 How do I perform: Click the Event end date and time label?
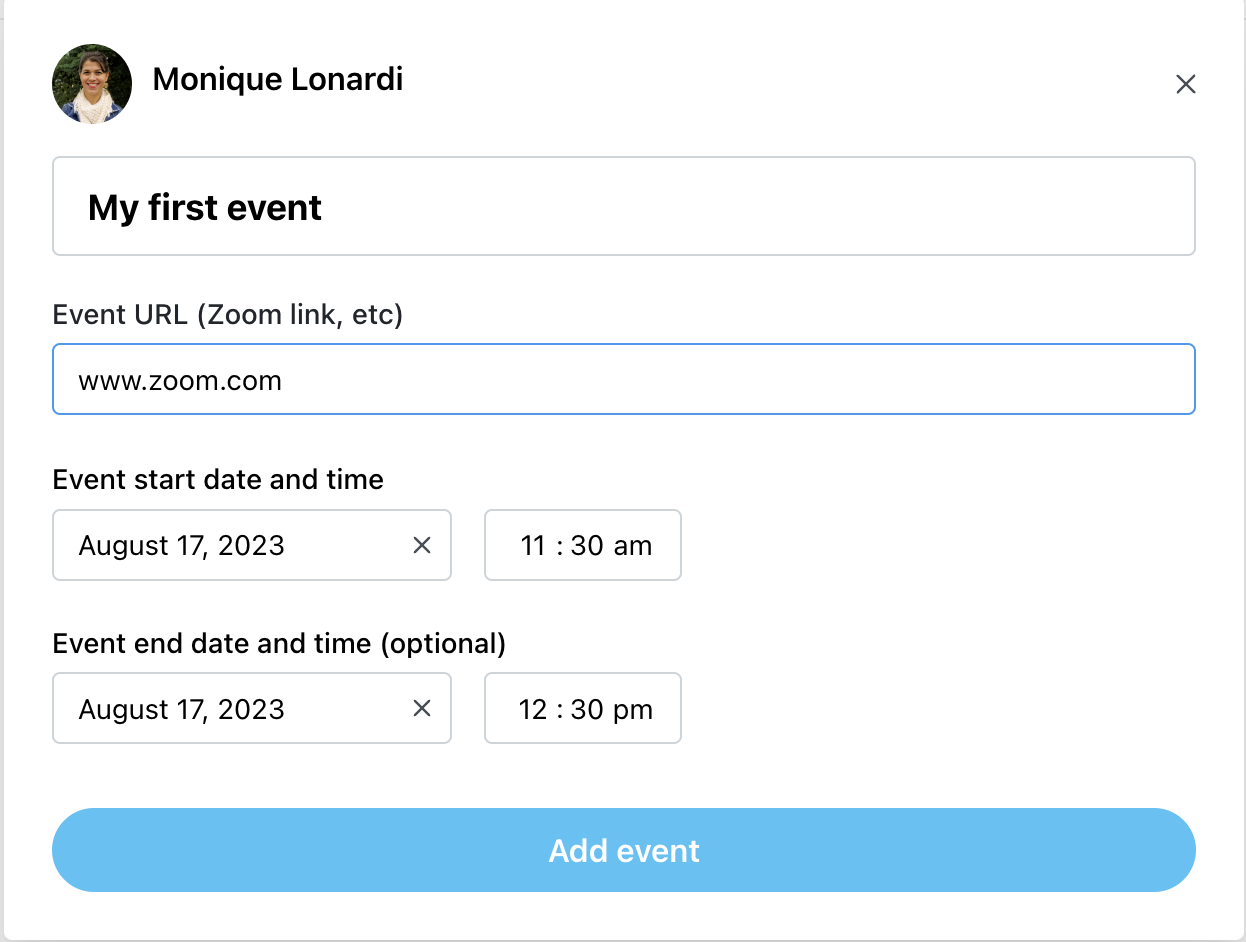(x=279, y=643)
